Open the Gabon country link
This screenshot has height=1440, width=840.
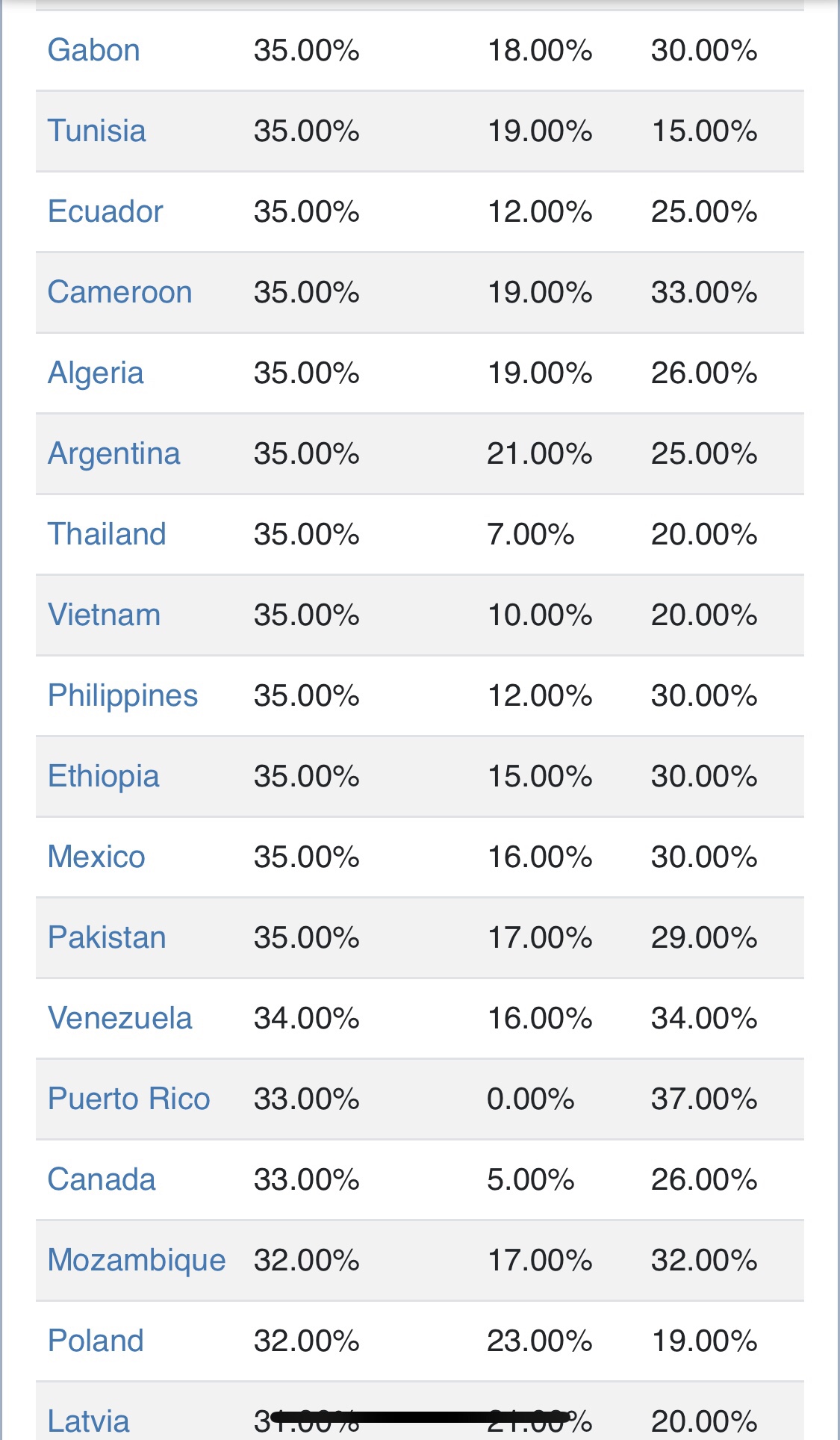[x=94, y=50]
